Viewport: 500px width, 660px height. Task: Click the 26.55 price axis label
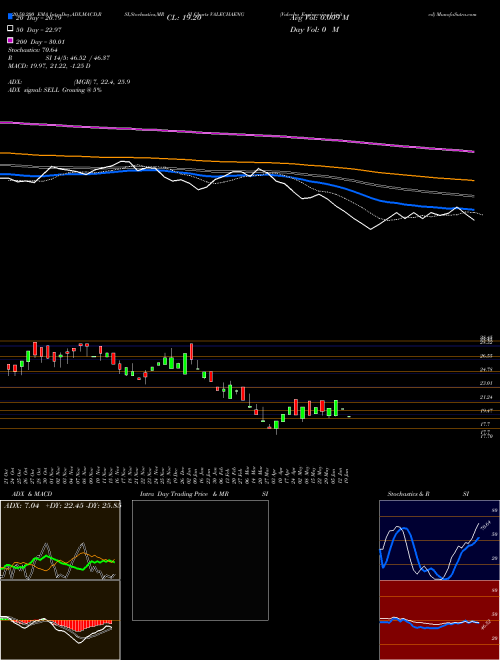pos(487,356)
